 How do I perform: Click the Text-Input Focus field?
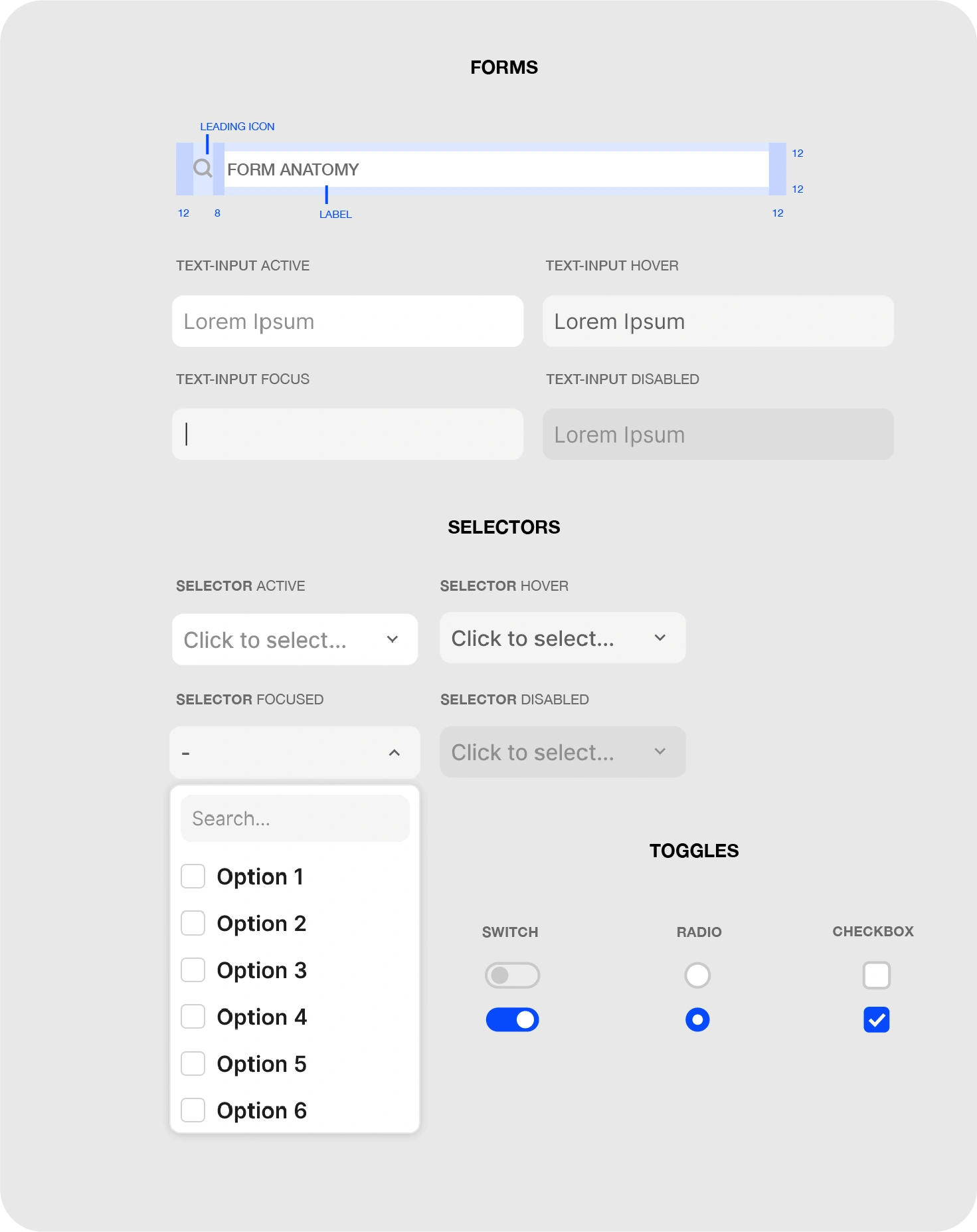pyautogui.click(x=347, y=434)
